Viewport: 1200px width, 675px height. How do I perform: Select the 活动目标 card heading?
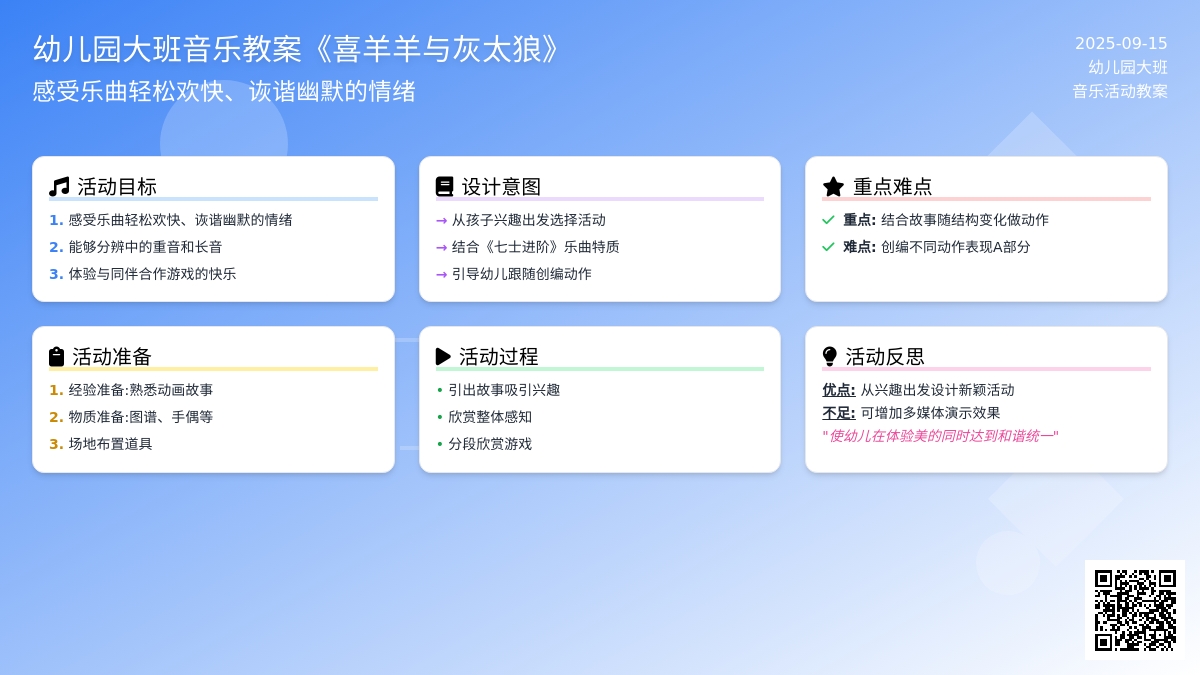pyautogui.click(x=117, y=187)
